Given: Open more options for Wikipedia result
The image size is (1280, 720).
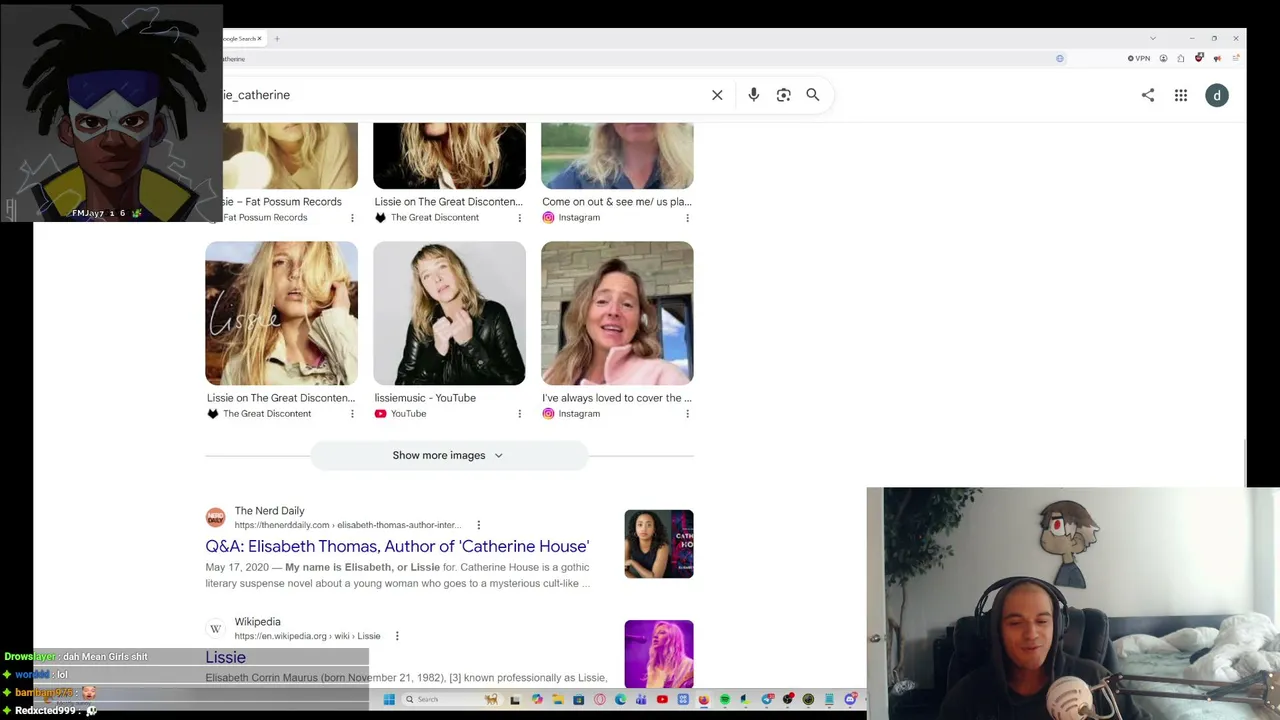Looking at the screenshot, I should [x=397, y=636].
